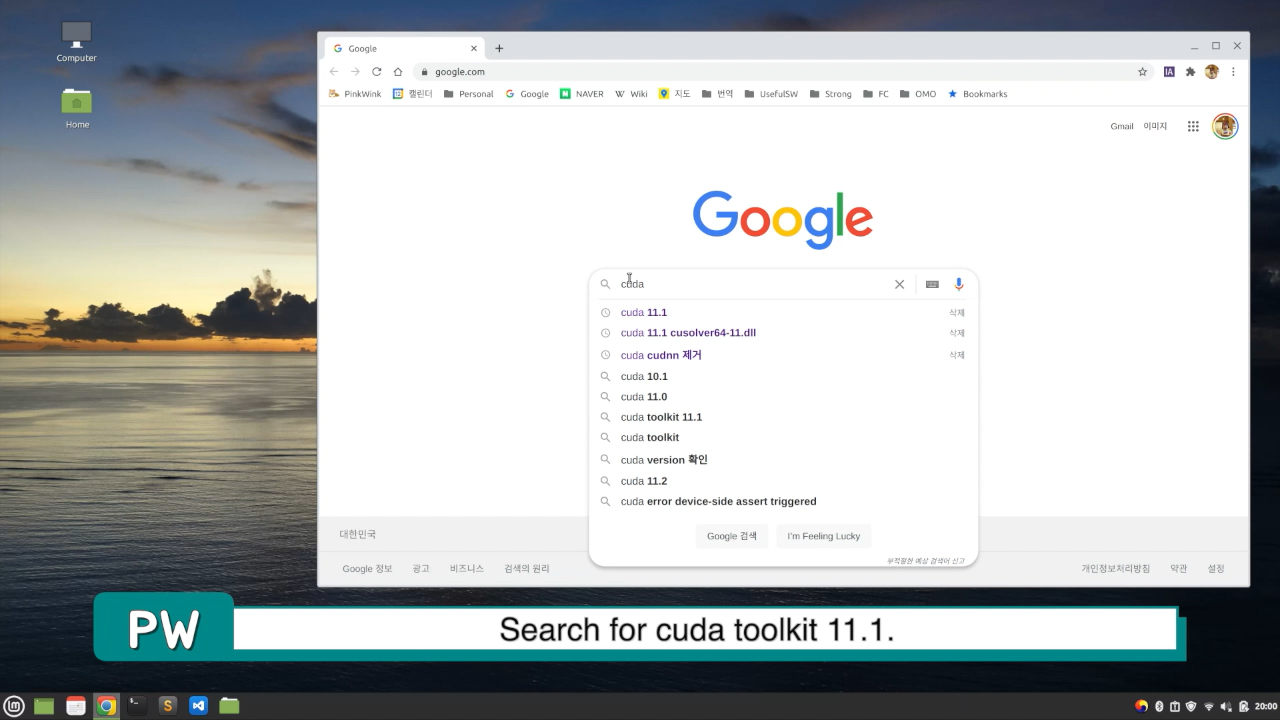Expand the Strong bookmarks folder

click(830, 94)
